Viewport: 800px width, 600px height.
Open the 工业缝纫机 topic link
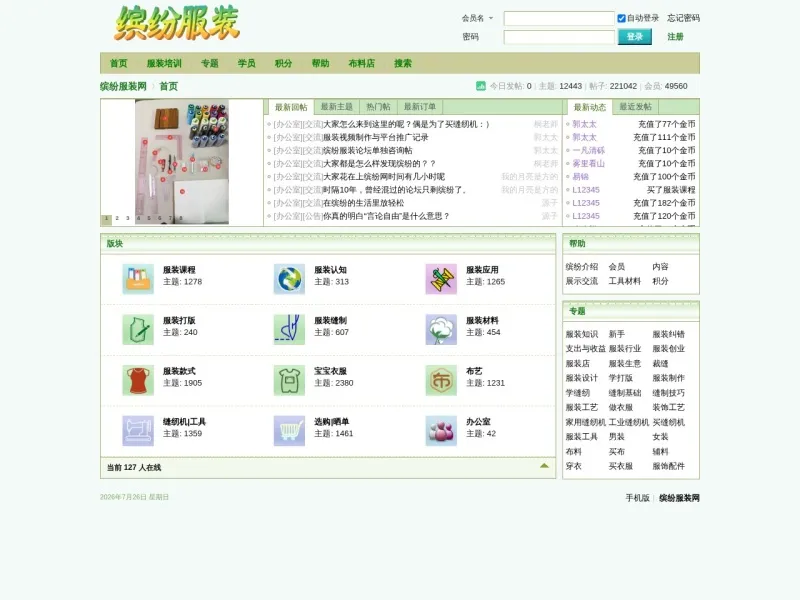[629, 422]
